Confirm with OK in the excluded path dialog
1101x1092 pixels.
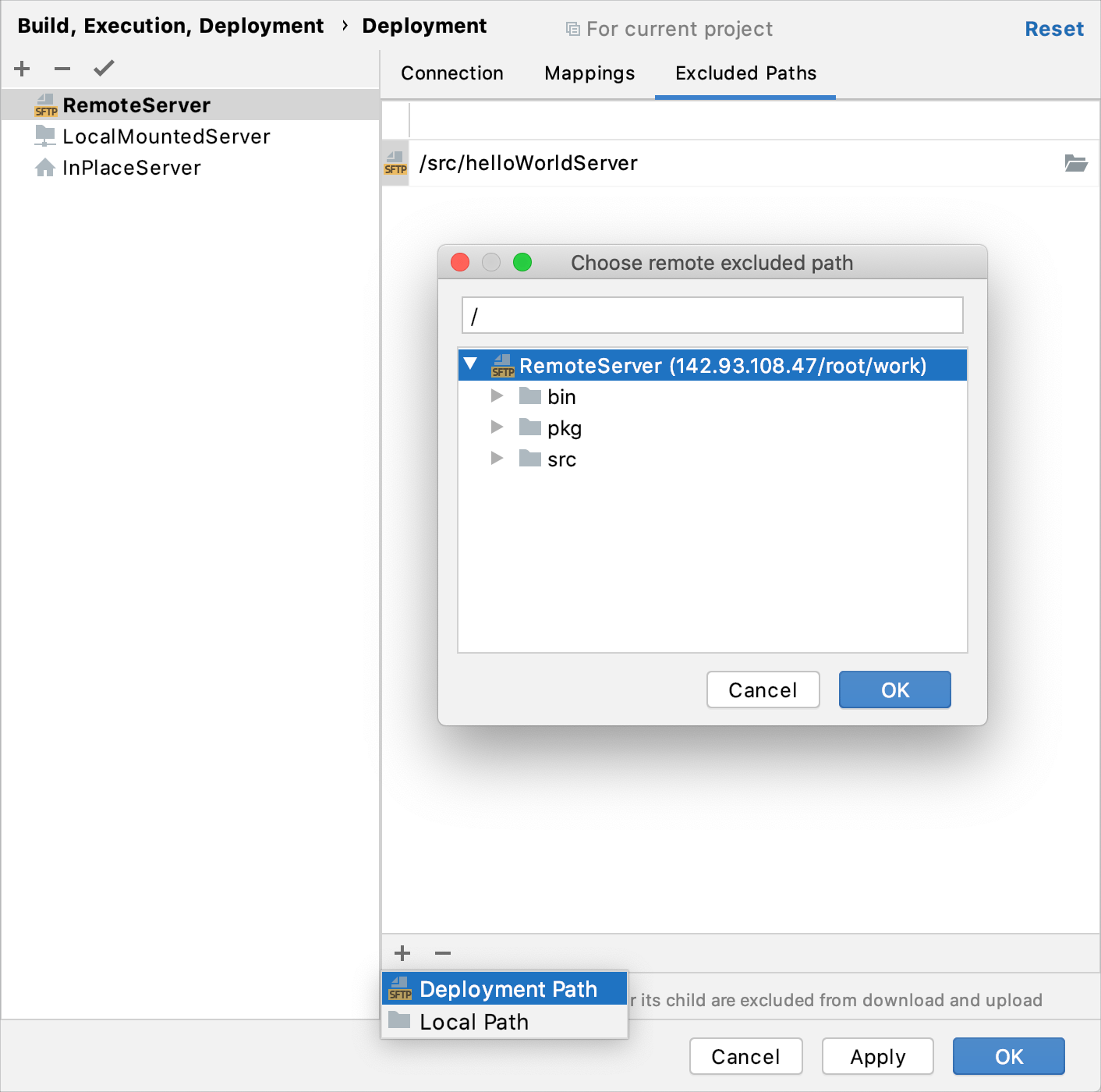894,690
